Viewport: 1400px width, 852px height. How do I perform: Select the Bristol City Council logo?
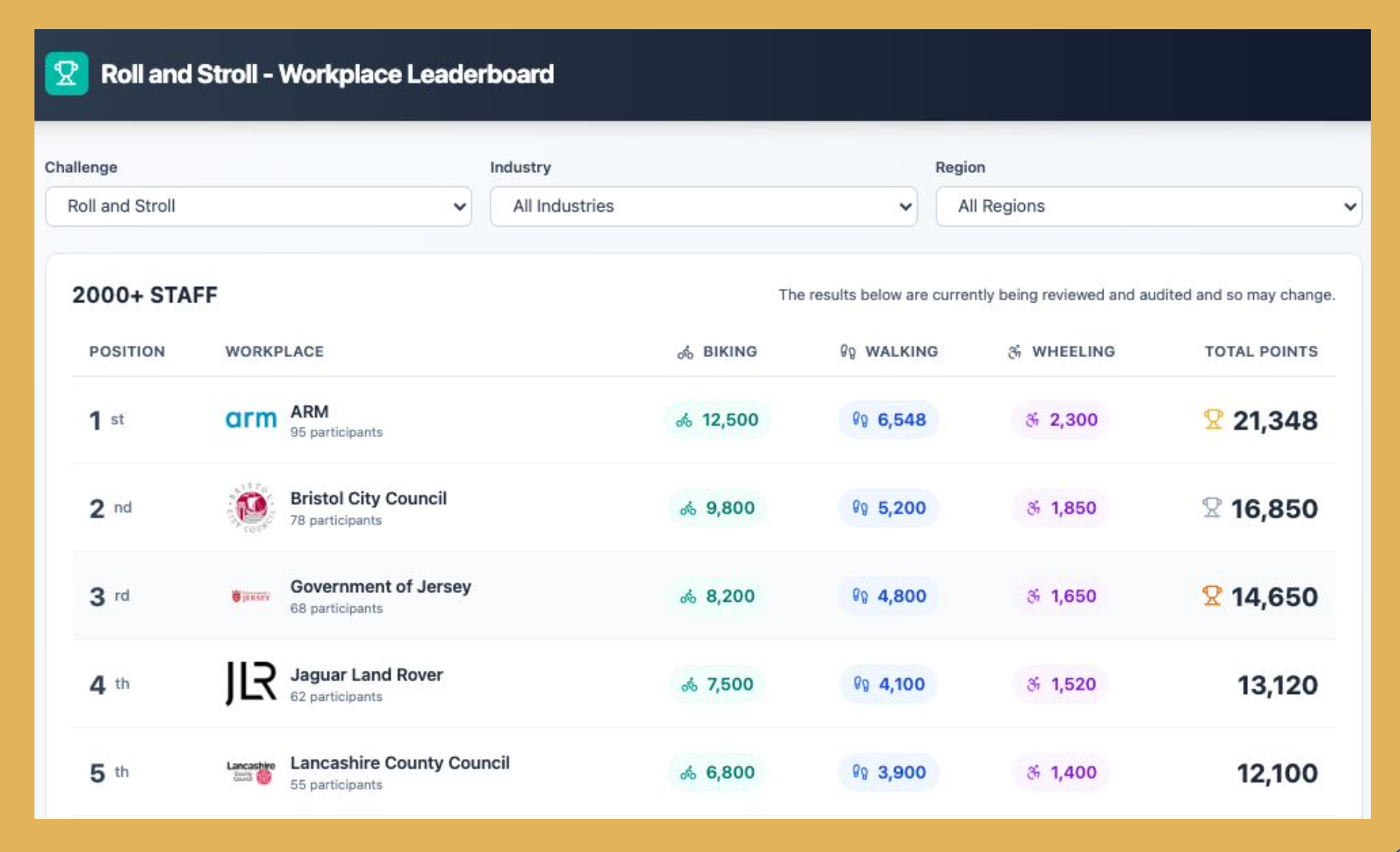click(251, 507)
